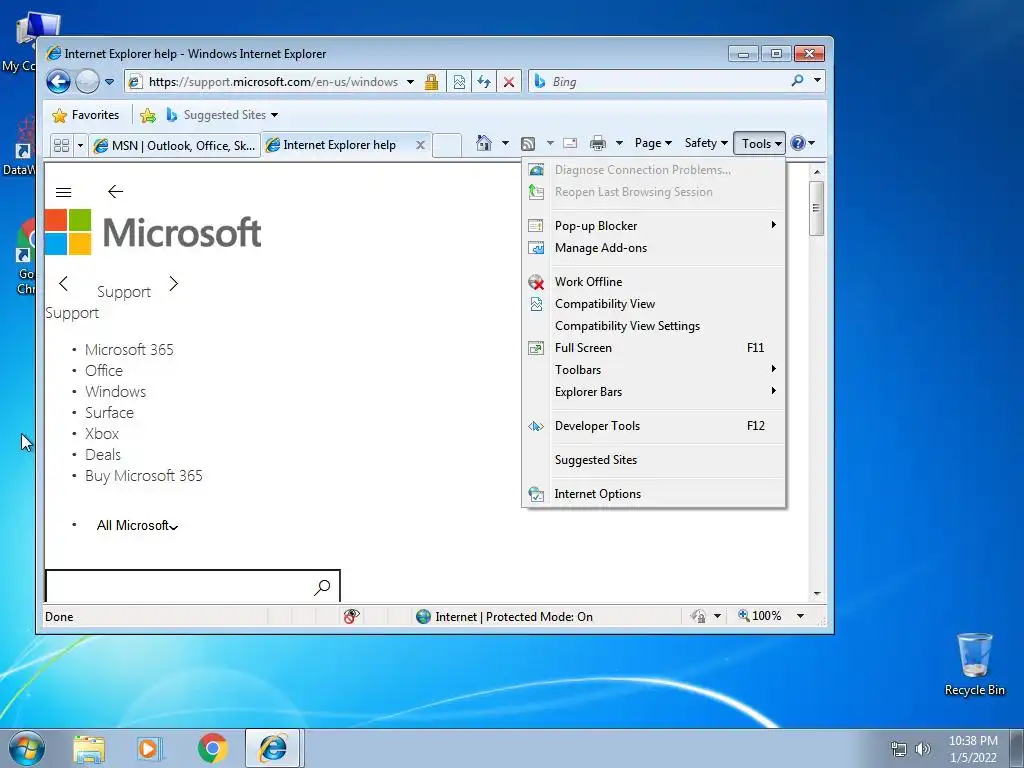Screen dimensions: 1024x768
Task: Close the Internet Explorer help tab
Action: (x=421, y=145)
